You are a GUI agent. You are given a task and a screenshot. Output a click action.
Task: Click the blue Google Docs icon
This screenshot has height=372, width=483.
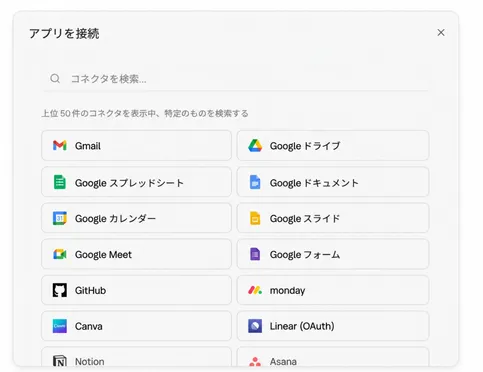[x=255, y=182]
